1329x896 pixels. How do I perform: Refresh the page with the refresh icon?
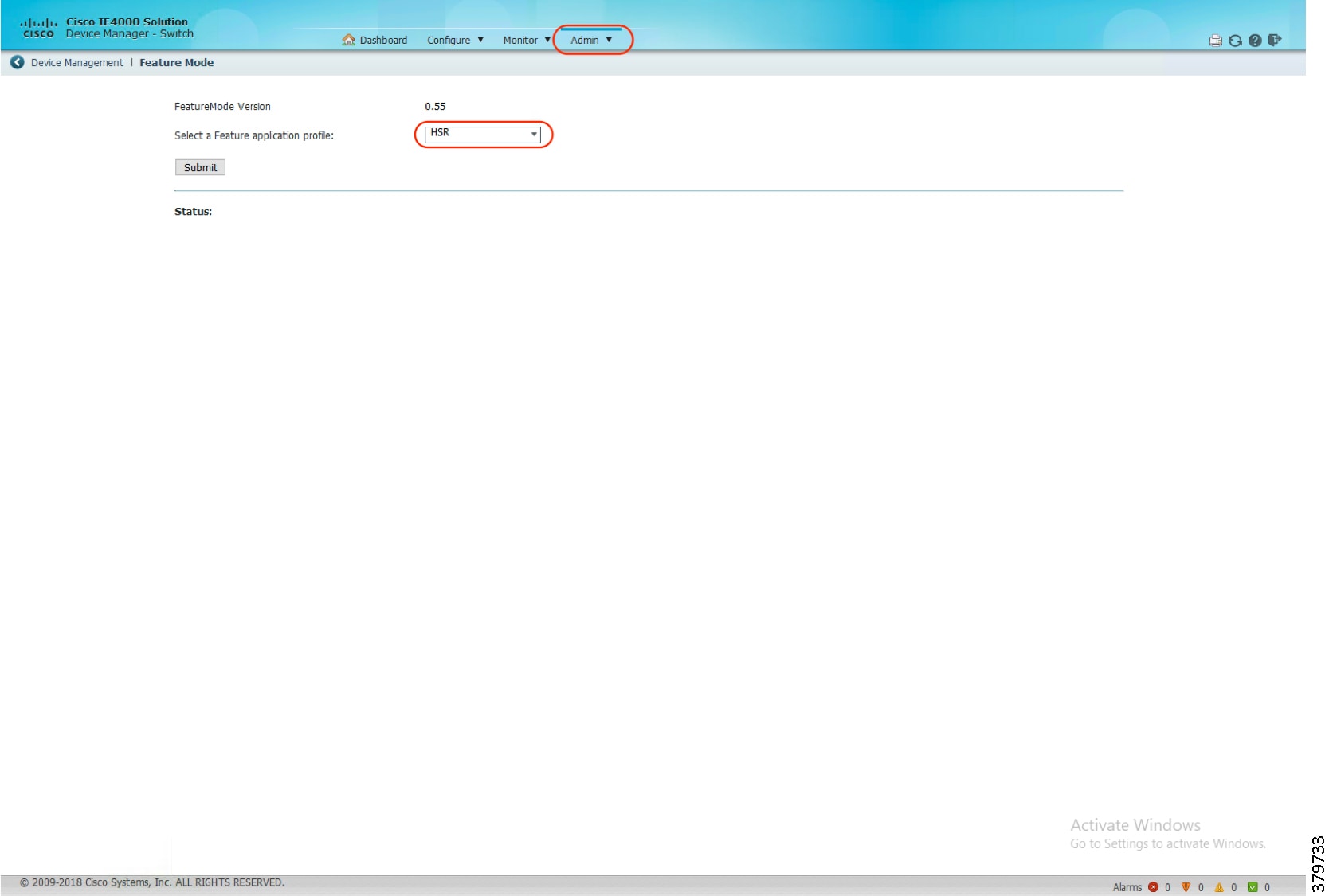tap(1235, 41)
